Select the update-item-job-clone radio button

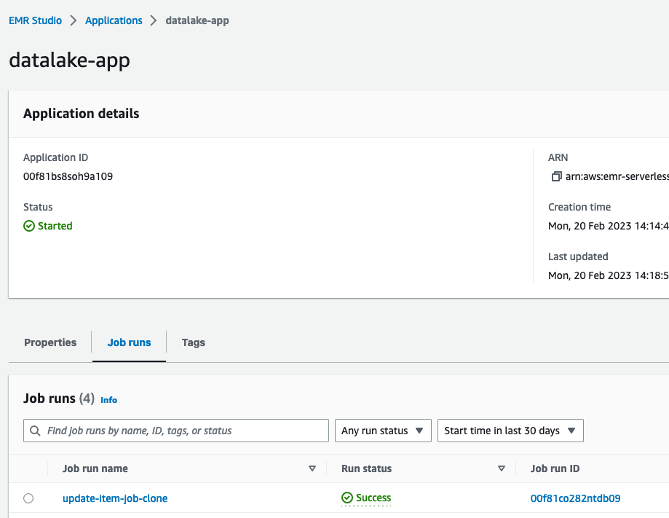(x=28, y=498)
